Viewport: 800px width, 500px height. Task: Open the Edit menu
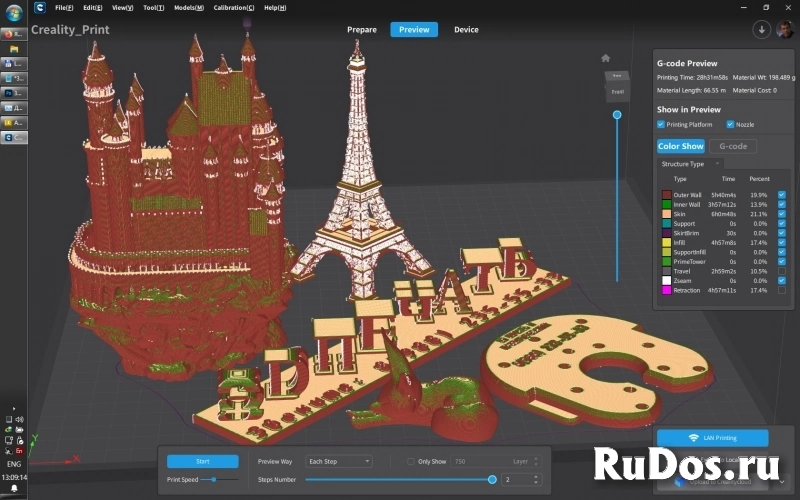click(x=93, y=8)
